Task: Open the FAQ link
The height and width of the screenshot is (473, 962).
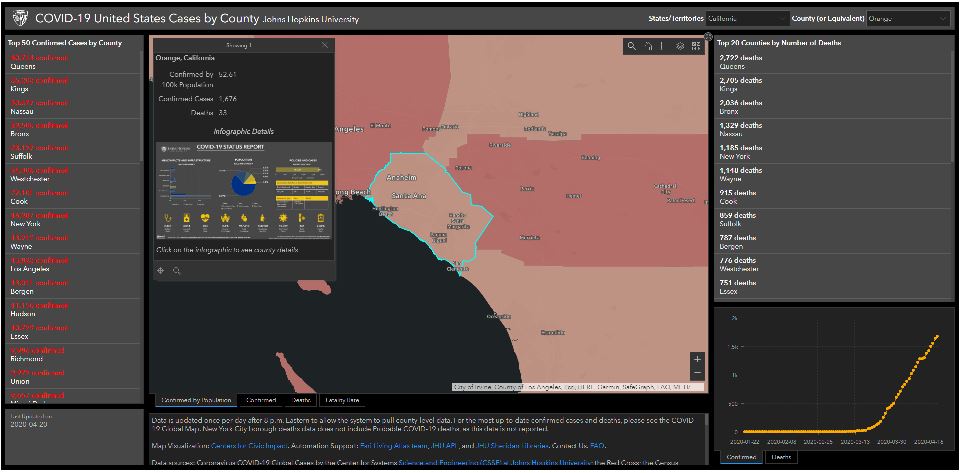Action: pos(598,445)
